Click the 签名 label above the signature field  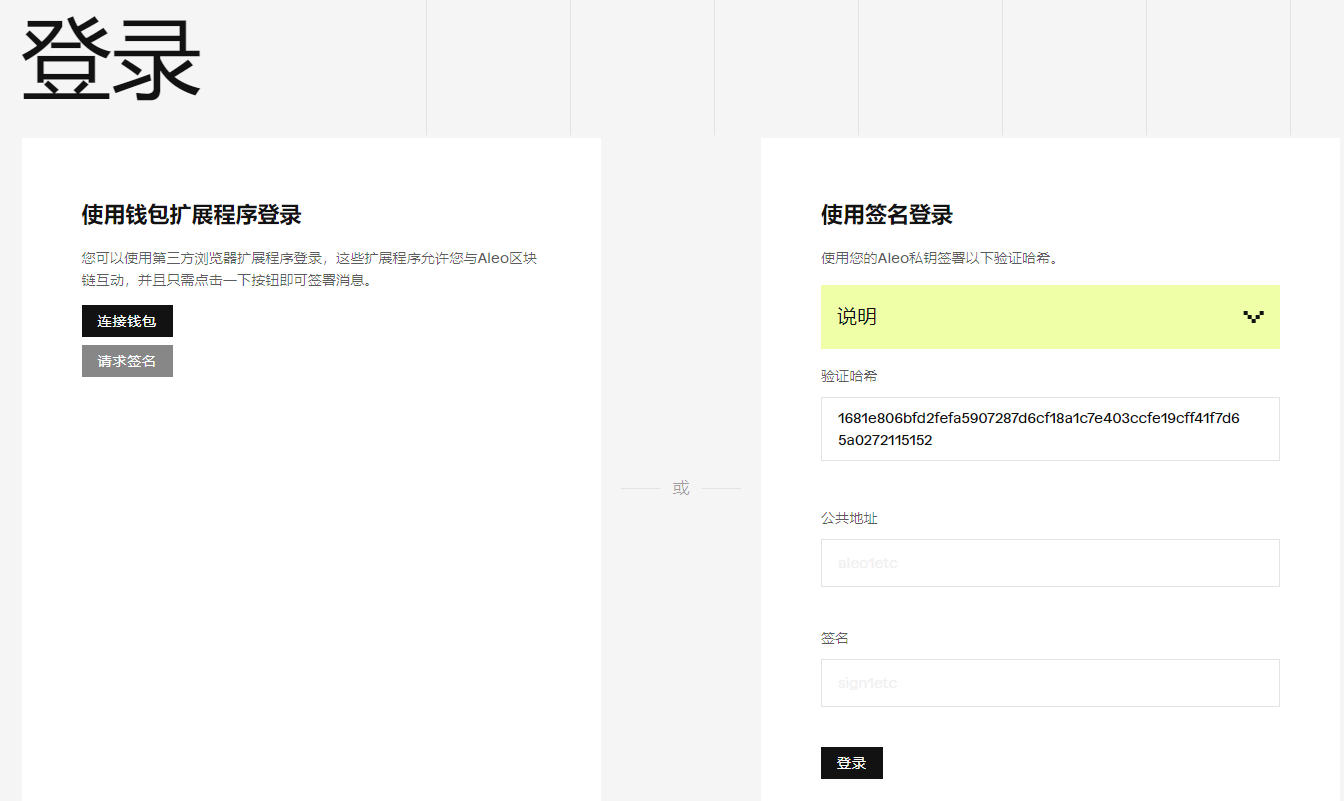835,638
